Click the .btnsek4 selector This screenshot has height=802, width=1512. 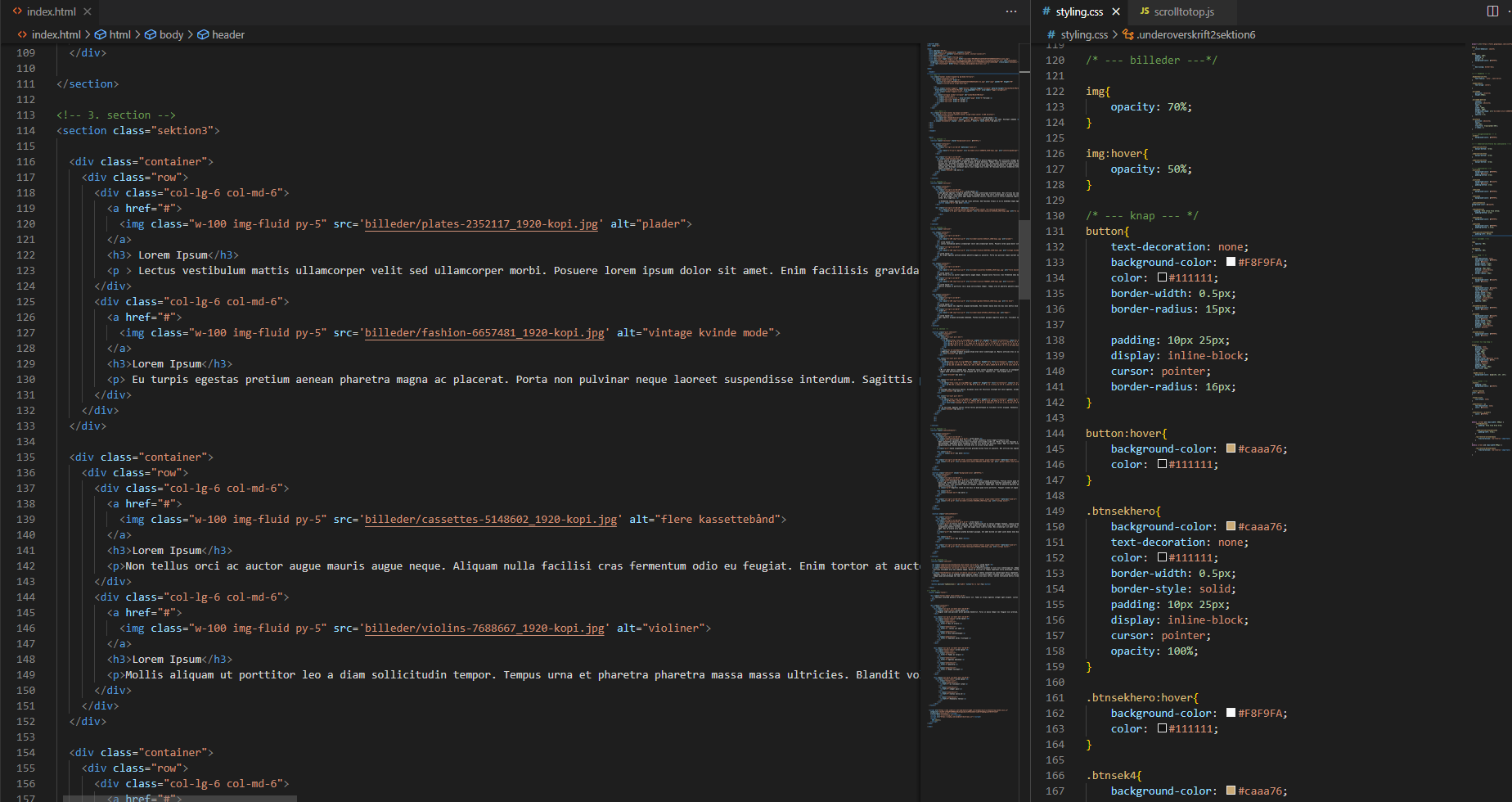[x=1110, y=776]
